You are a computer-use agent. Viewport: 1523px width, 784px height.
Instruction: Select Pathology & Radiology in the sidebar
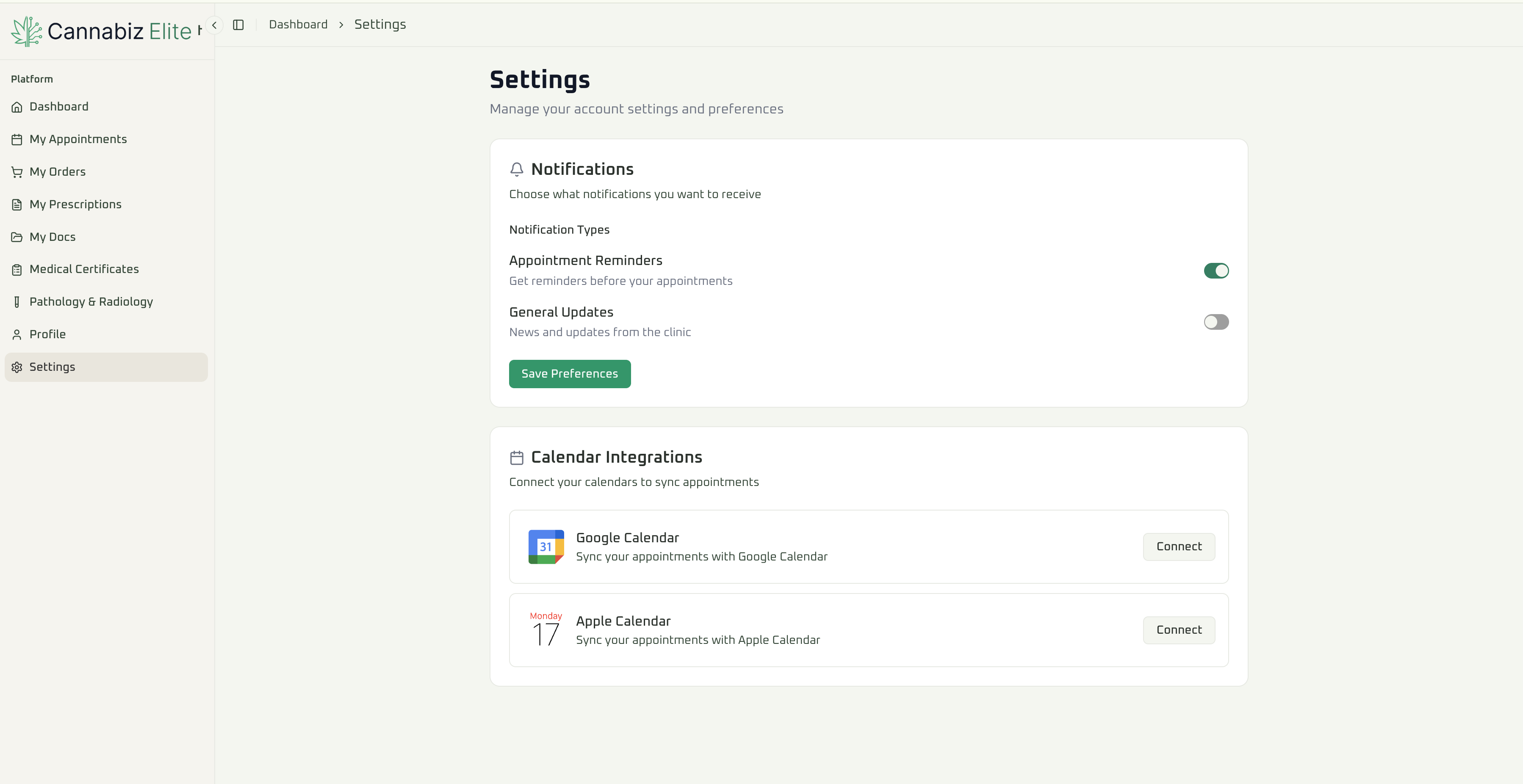(x=91, y=301)
